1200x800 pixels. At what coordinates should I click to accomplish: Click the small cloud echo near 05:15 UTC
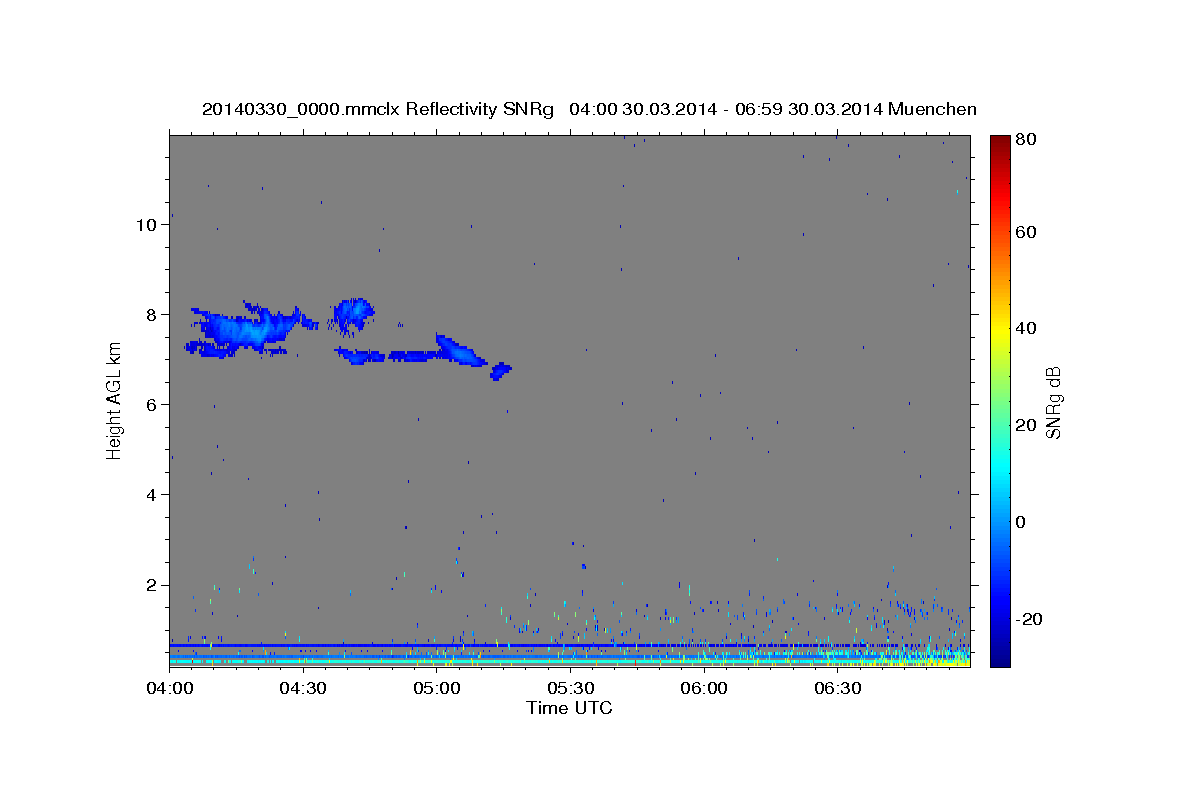(x=501, y=371)
